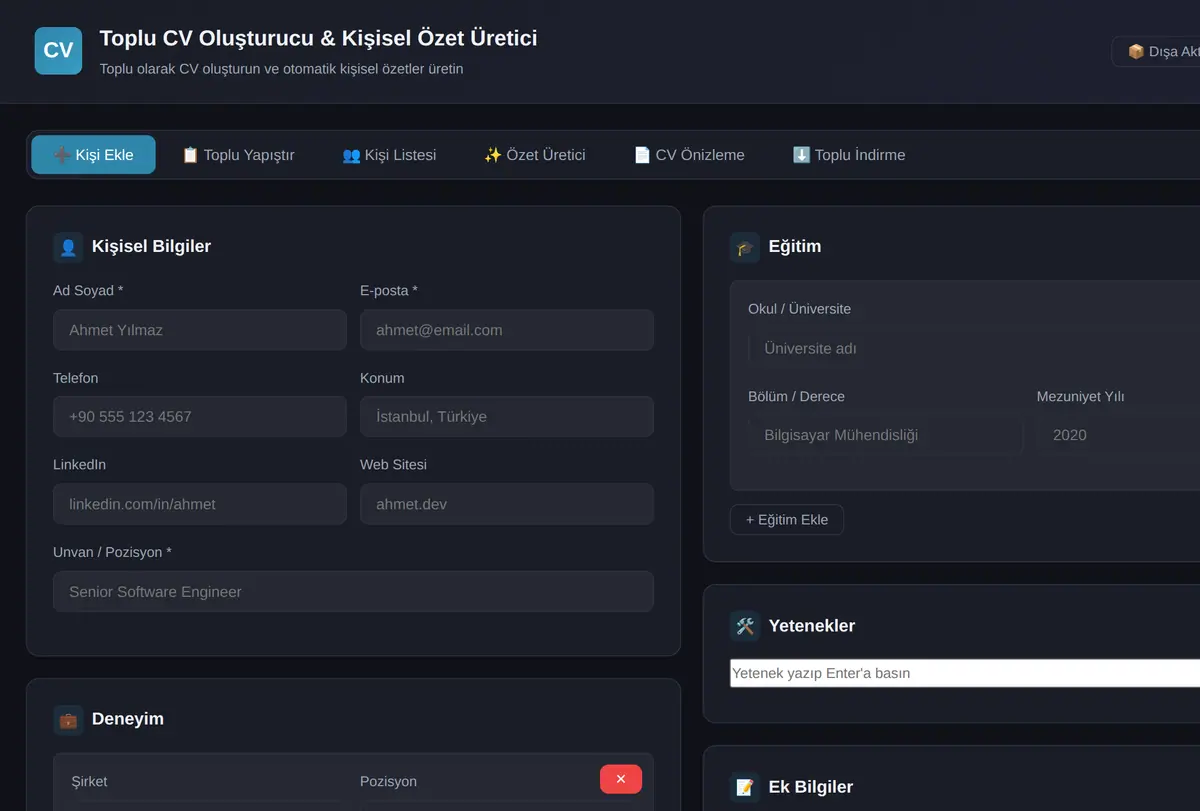Remove the experience entry with red X
Screen dimensions: 1200x811
click(x=621, y=779)
